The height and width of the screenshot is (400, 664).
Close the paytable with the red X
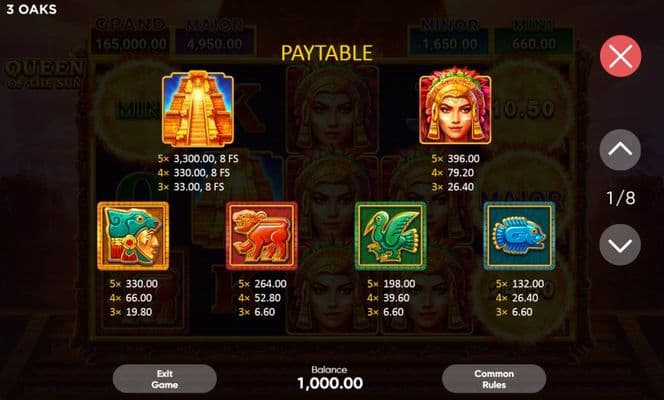tap(620, 56)
